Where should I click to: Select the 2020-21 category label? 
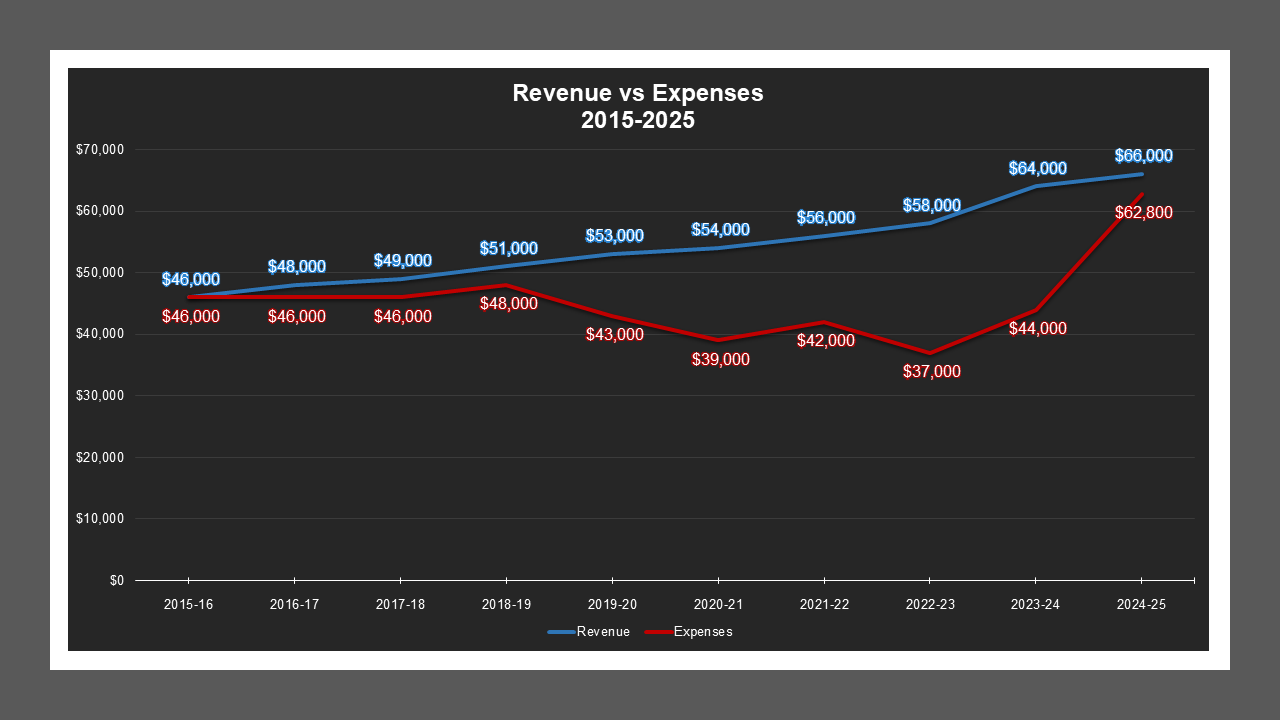(x=717, y=604)
